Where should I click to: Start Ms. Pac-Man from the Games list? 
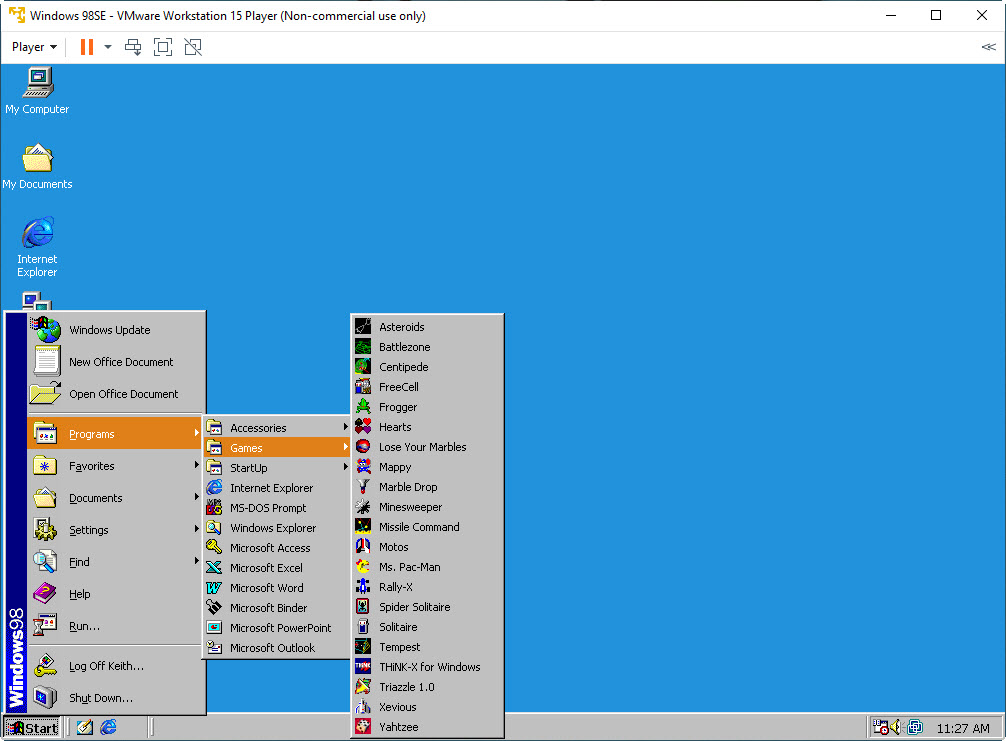tap(409, 567)
